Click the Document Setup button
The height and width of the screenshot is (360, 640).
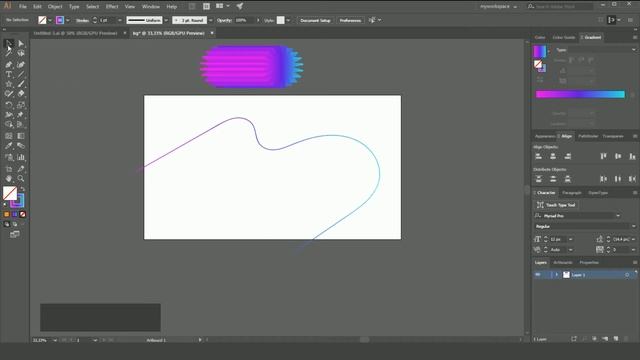click(315, 20)
